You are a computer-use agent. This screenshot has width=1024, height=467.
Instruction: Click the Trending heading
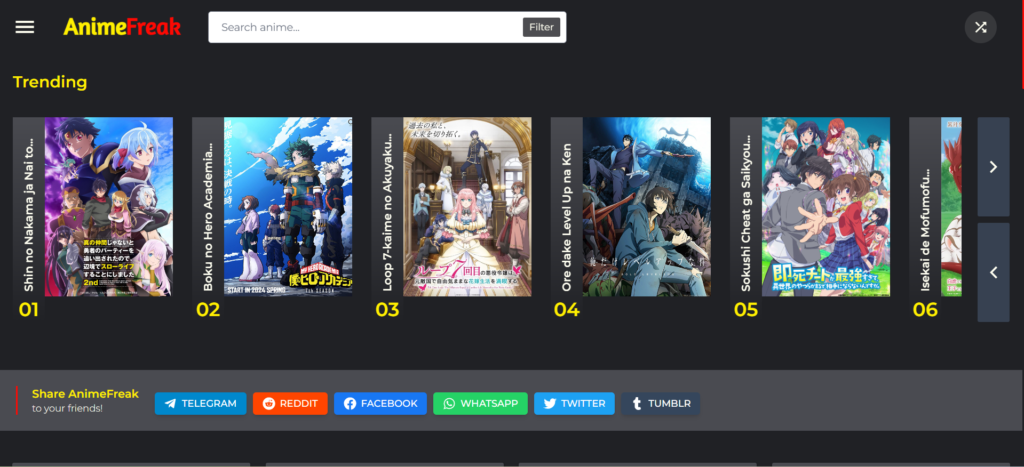click(50, 82)
